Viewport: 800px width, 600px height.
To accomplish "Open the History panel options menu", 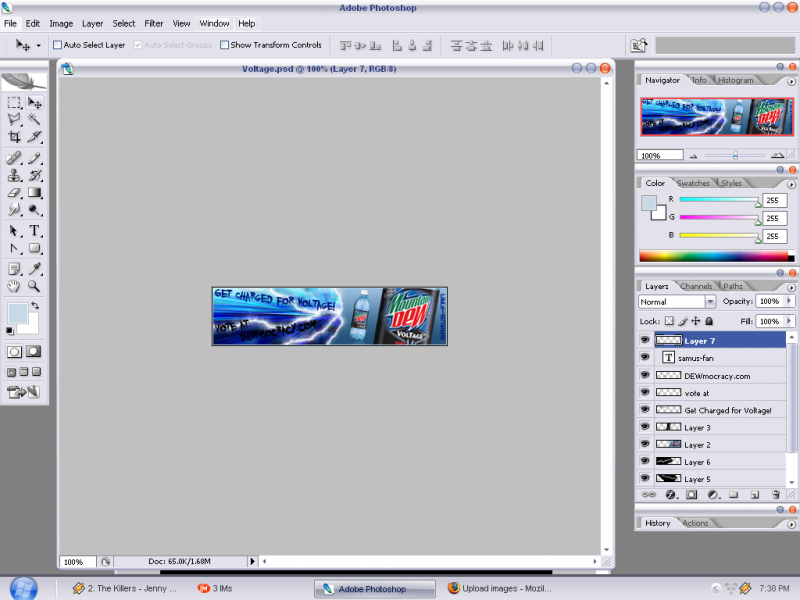I will [x=791, y=524].
